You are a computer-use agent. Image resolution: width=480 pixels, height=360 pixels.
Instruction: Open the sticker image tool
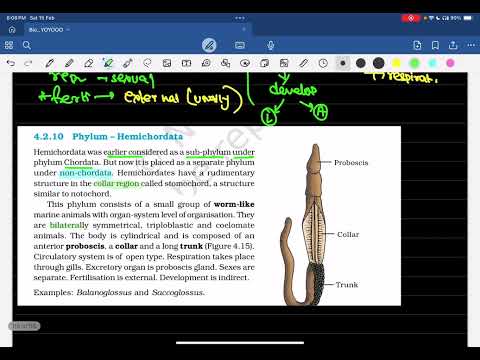click(x=284, y=63)
